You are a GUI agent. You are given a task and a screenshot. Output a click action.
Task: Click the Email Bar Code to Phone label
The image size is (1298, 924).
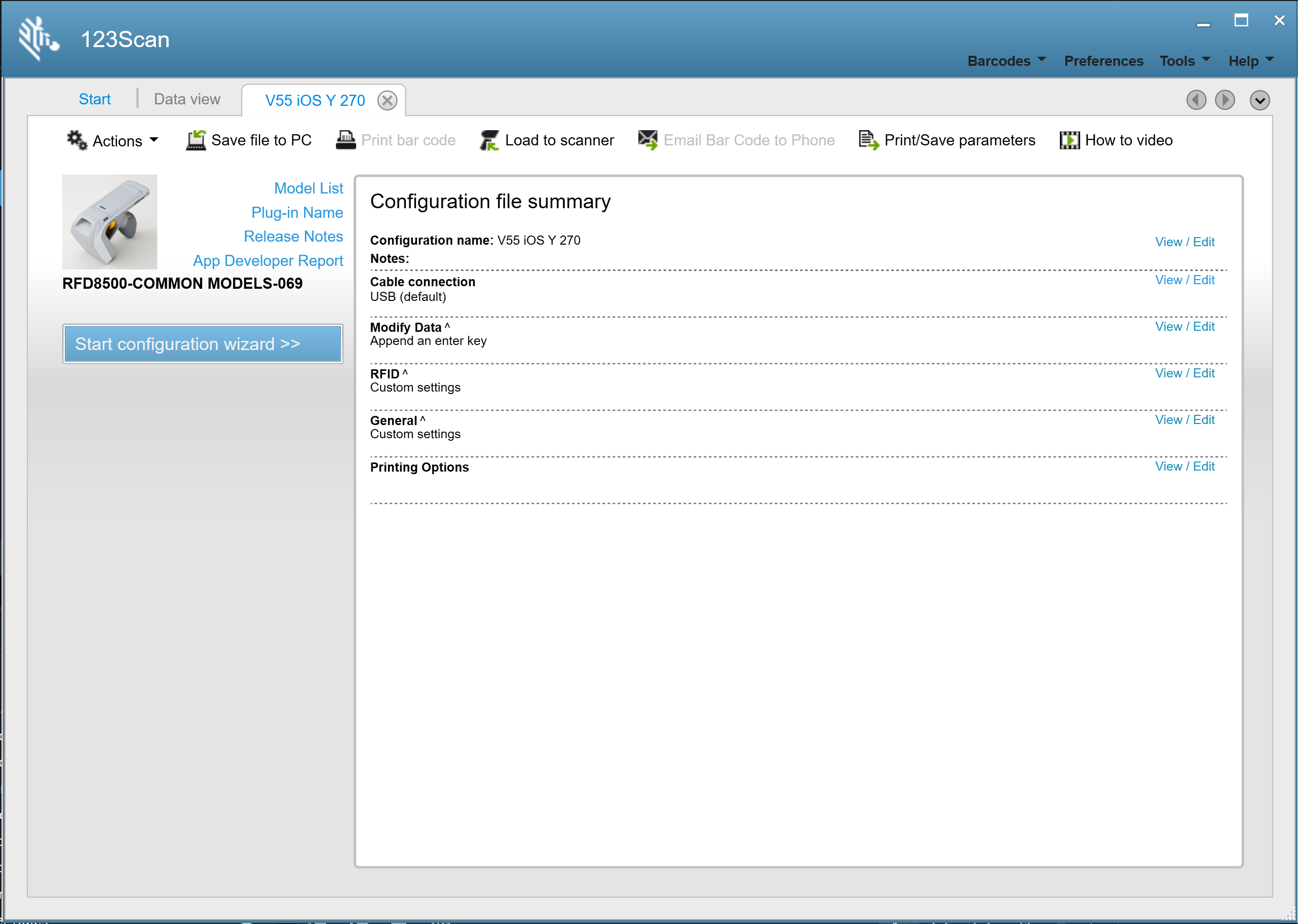pyautogui.click(x=749, y=140)
